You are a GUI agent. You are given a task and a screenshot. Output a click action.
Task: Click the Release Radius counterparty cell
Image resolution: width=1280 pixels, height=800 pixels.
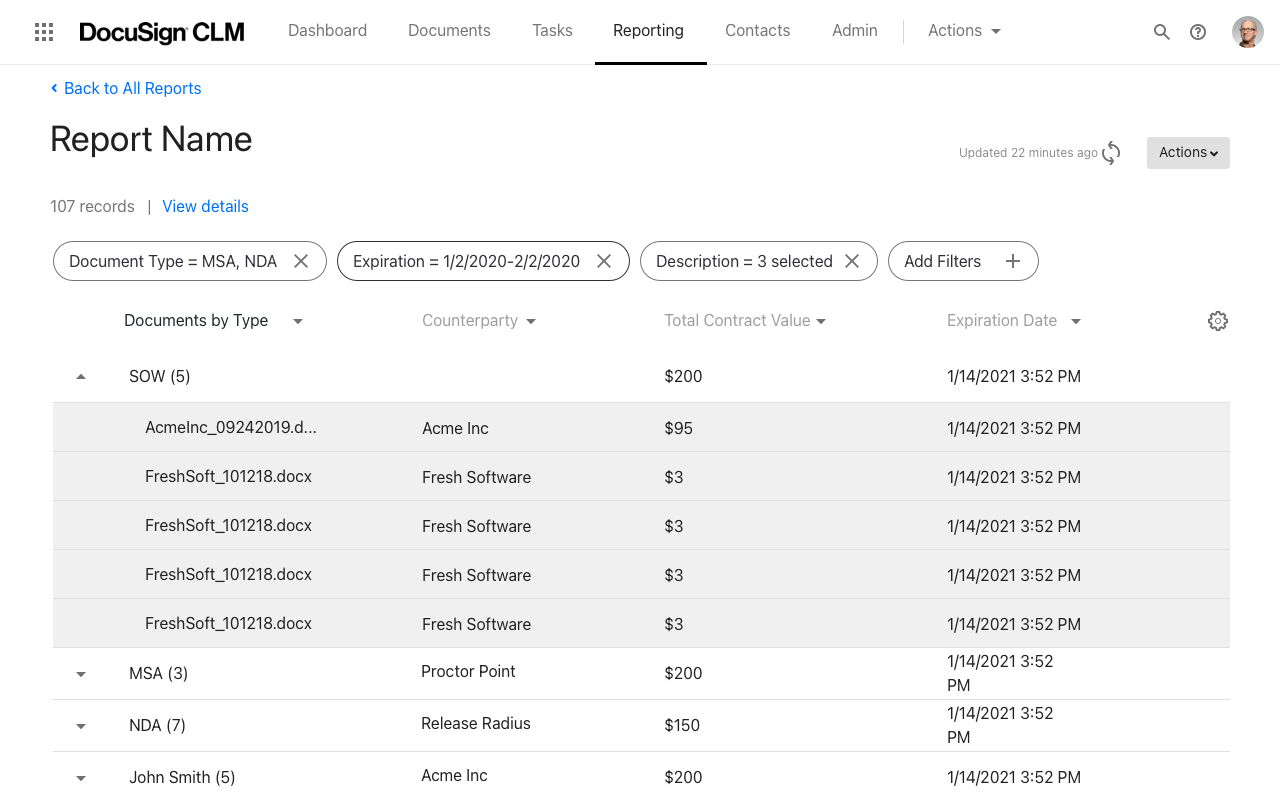click(476, 723)
